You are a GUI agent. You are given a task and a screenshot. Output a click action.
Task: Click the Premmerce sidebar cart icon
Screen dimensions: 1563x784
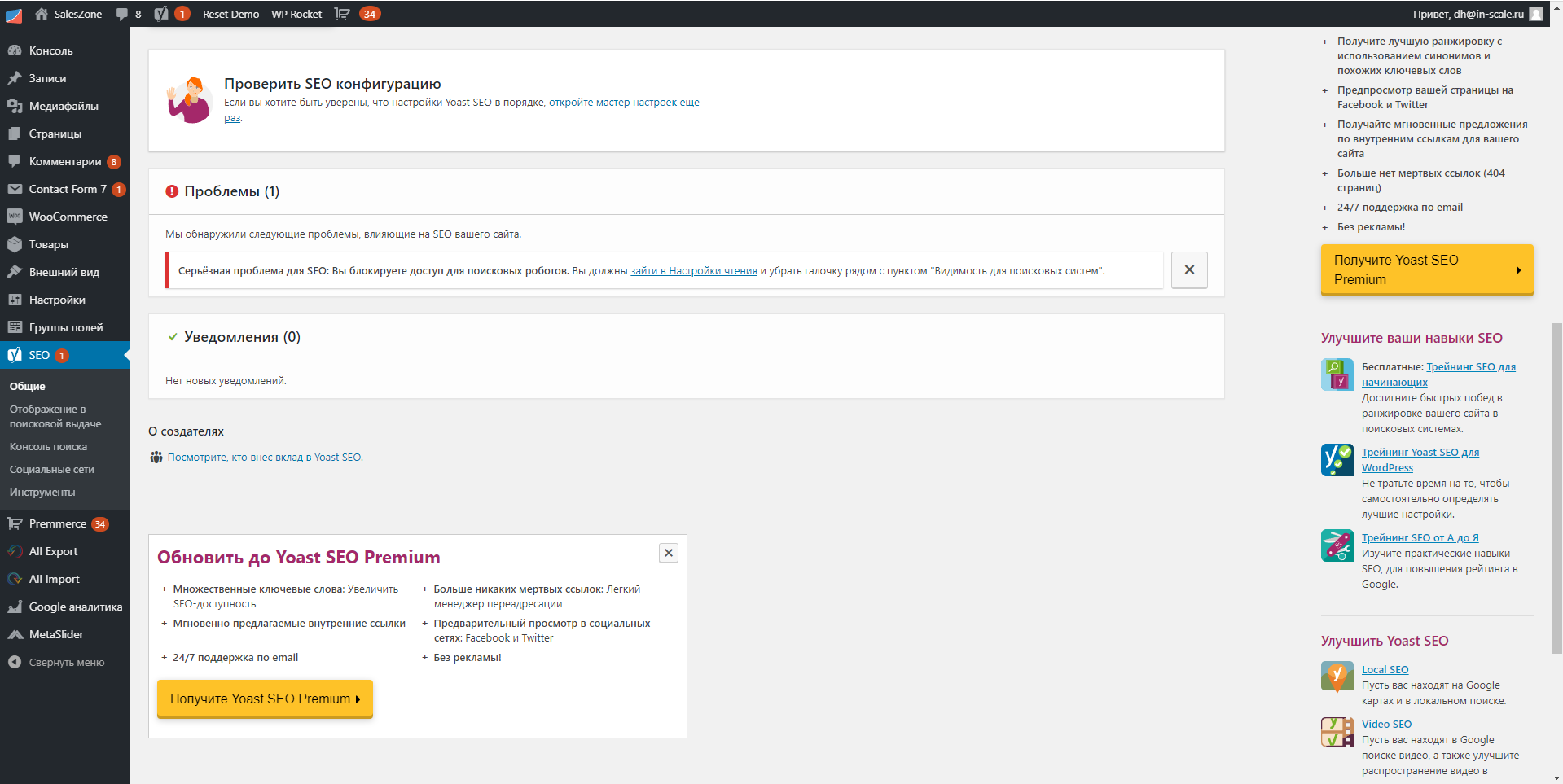(15, 523)
